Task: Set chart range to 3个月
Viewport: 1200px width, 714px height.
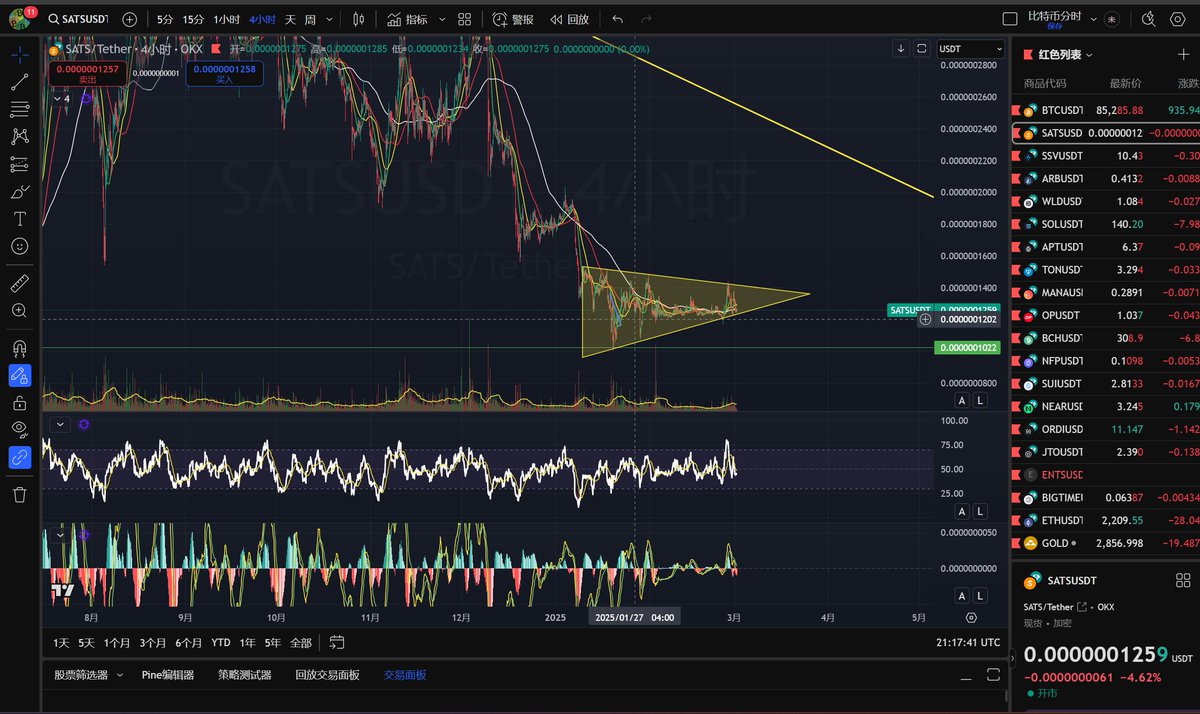Action: coord(153,642)
